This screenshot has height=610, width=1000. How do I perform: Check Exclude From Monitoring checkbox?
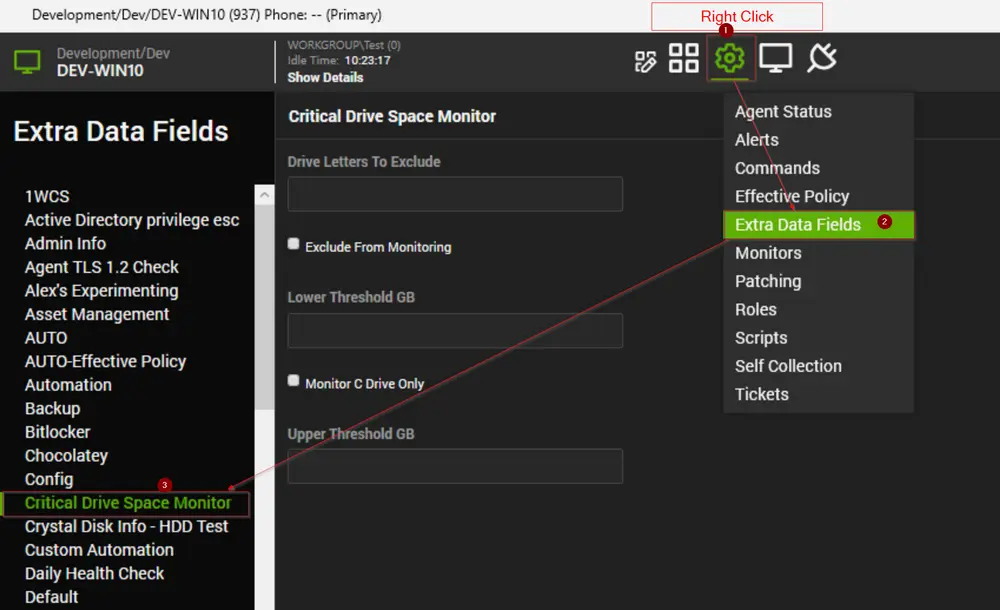coord(293,244)
